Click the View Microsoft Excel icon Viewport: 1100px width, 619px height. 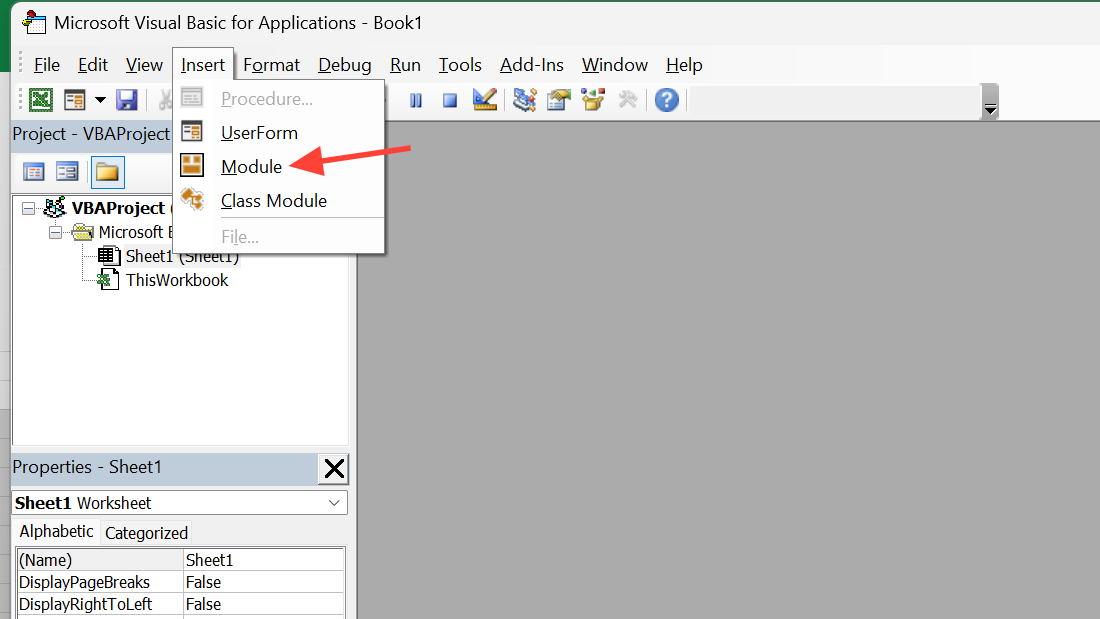[41, 100]
